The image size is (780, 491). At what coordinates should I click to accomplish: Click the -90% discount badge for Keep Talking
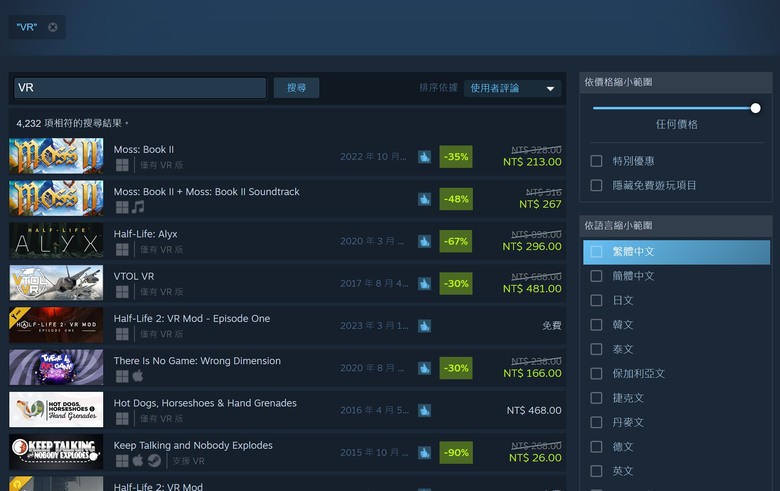tap(456, 453)
